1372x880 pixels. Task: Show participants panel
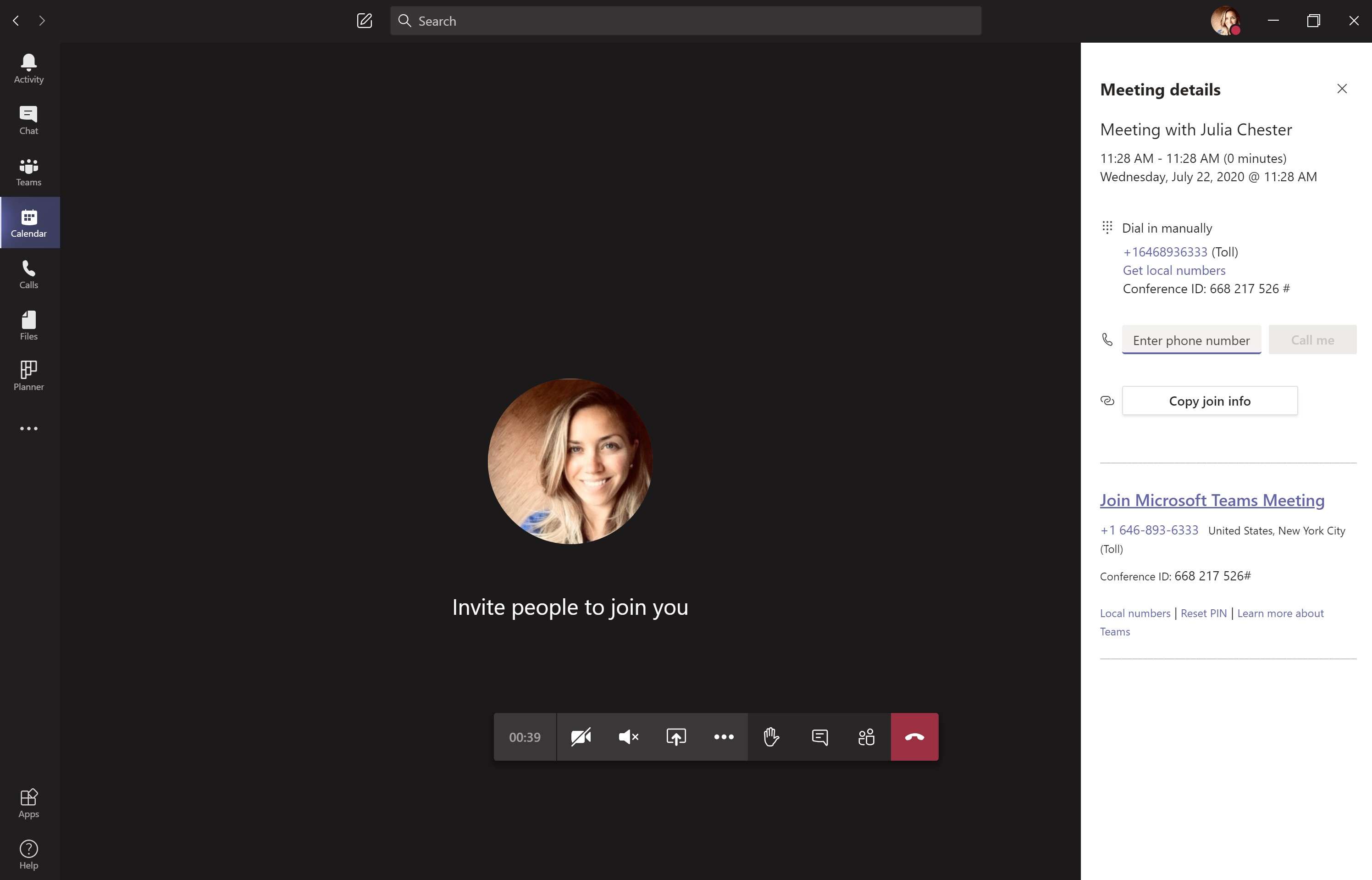[x=866, y=736]
